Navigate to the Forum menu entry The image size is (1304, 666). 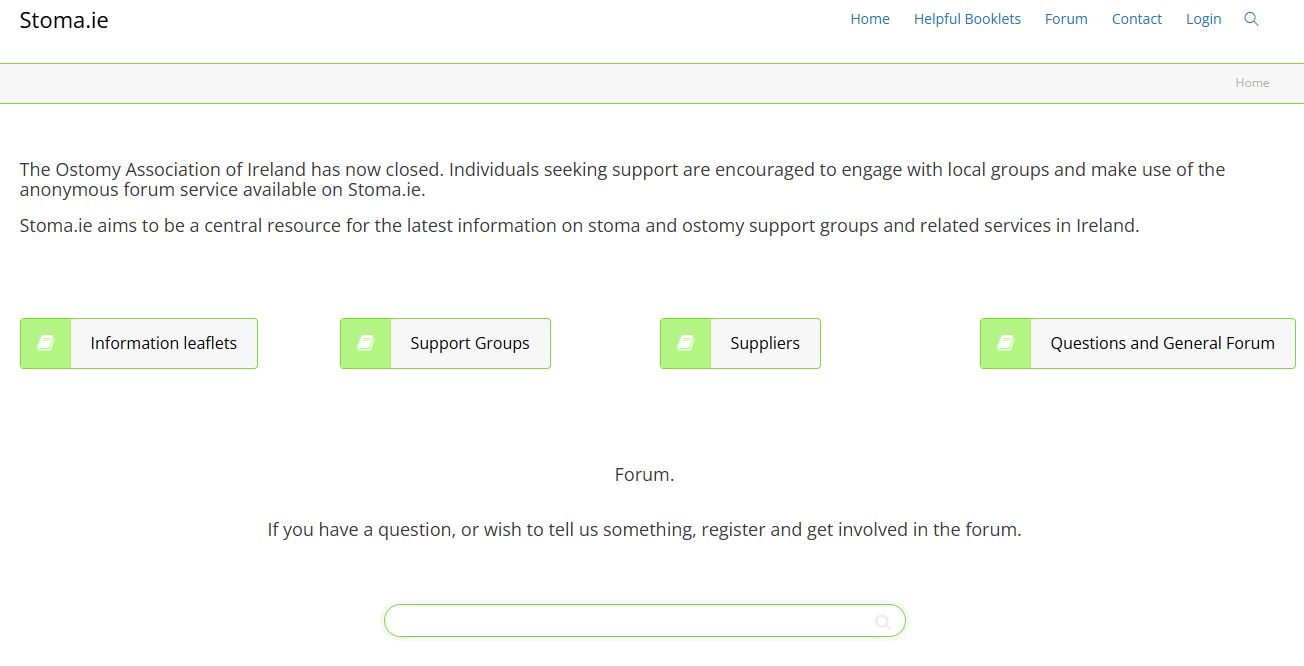[1065, 19]
